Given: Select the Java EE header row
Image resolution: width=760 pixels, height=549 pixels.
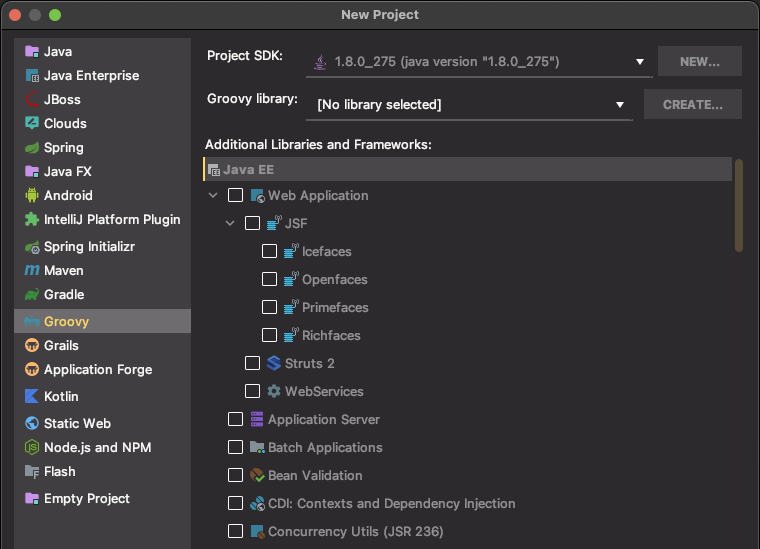Looking at the screenshot, I should point(467,169).
